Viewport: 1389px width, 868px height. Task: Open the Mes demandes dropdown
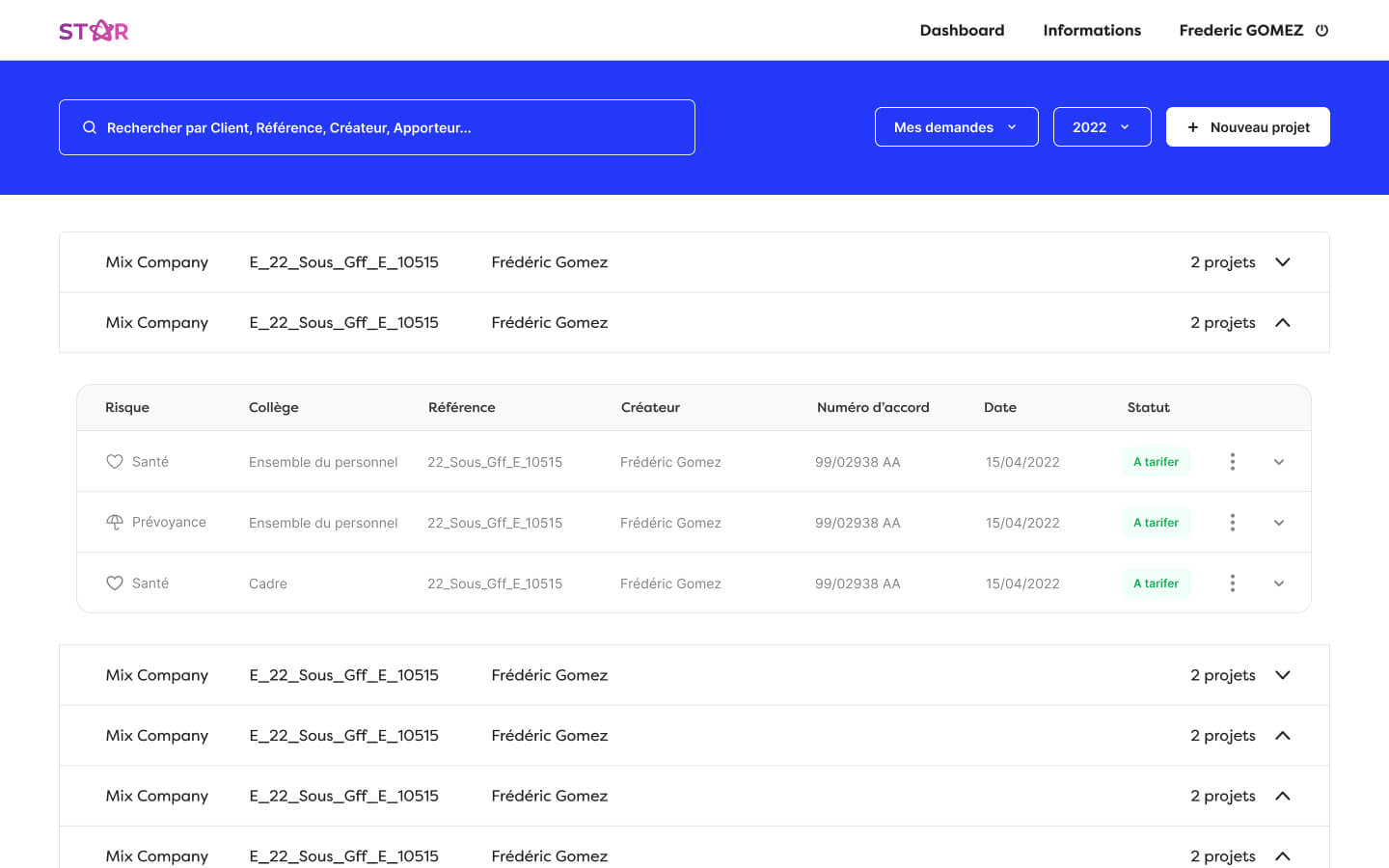957,127
